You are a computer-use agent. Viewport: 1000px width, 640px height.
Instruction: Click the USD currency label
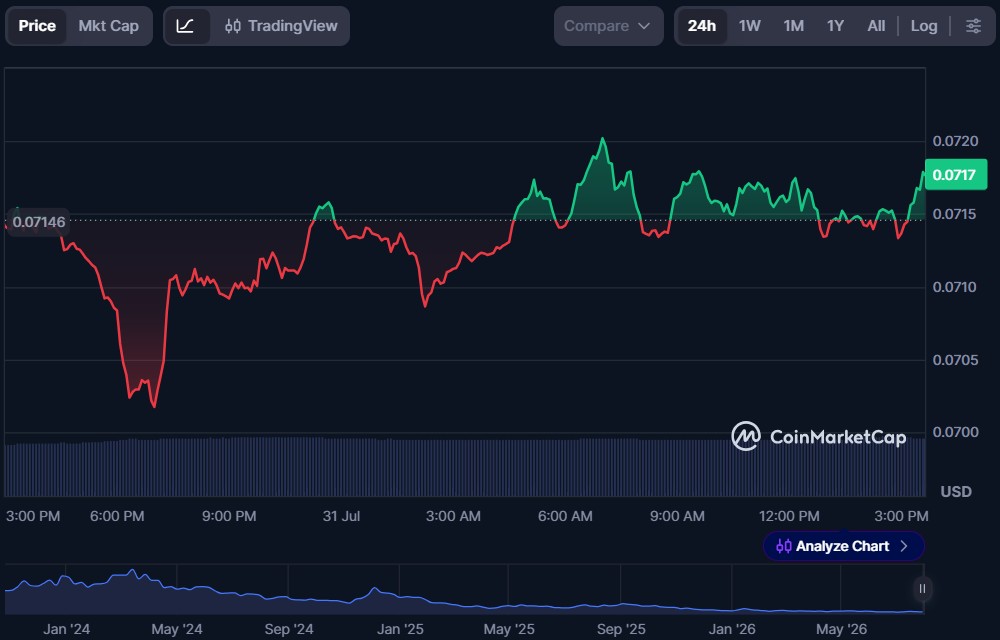click(x=956, y=491)
